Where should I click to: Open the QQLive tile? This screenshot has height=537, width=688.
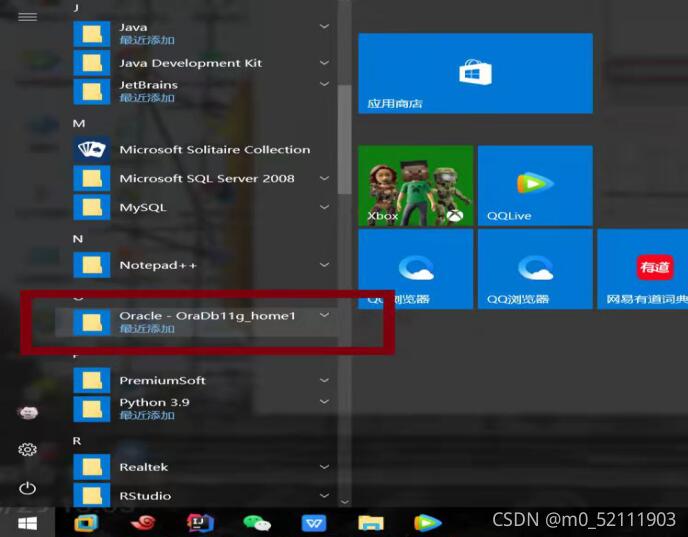(x=534, y=185)
